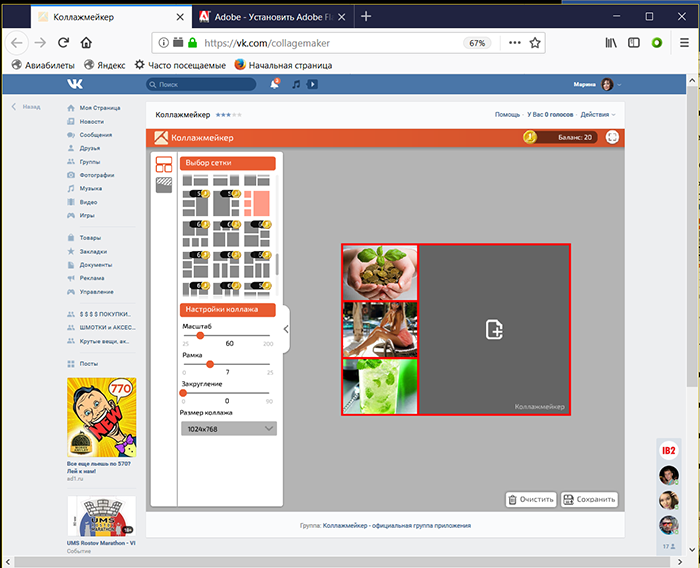Reload the page in Firefox
Screen dimensions: 700x568
(63, 43)
